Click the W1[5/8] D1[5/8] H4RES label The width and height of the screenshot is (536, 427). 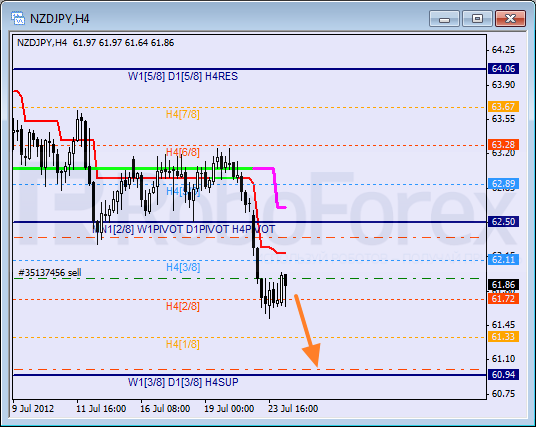click(183, 76)
